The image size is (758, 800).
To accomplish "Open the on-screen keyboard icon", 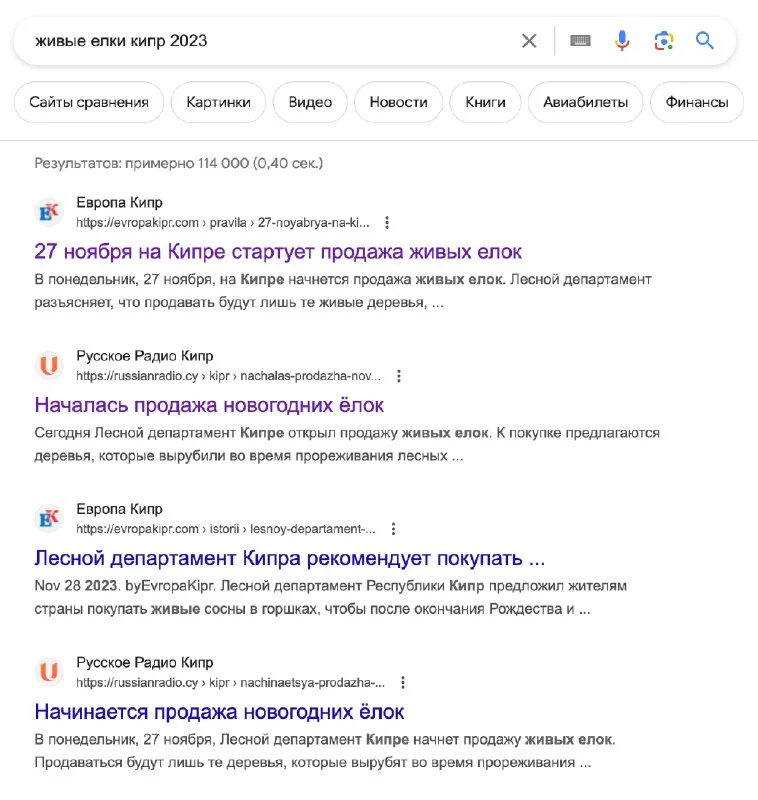I will pyautogui.click(x=580, y=40).
